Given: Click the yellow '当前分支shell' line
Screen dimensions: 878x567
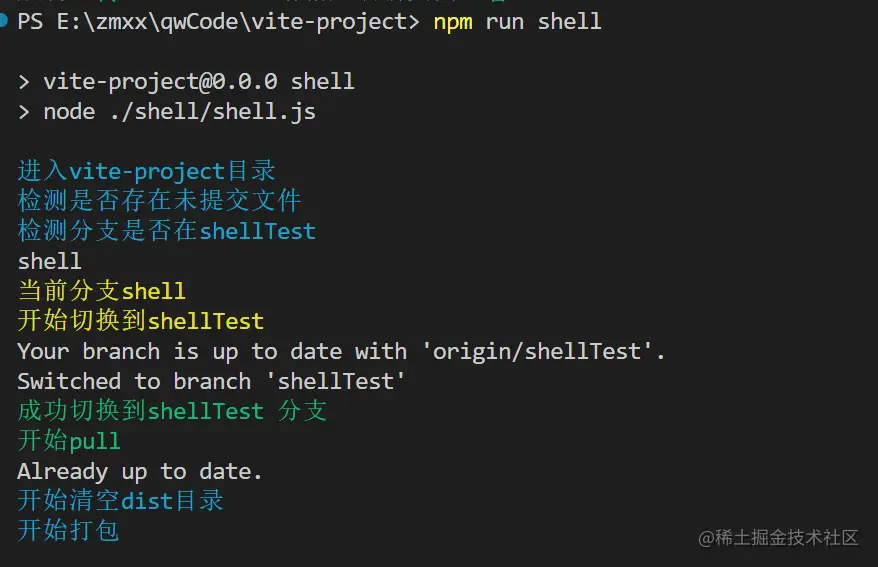Looking at the screenshot, I should click(x=101, y=291).
